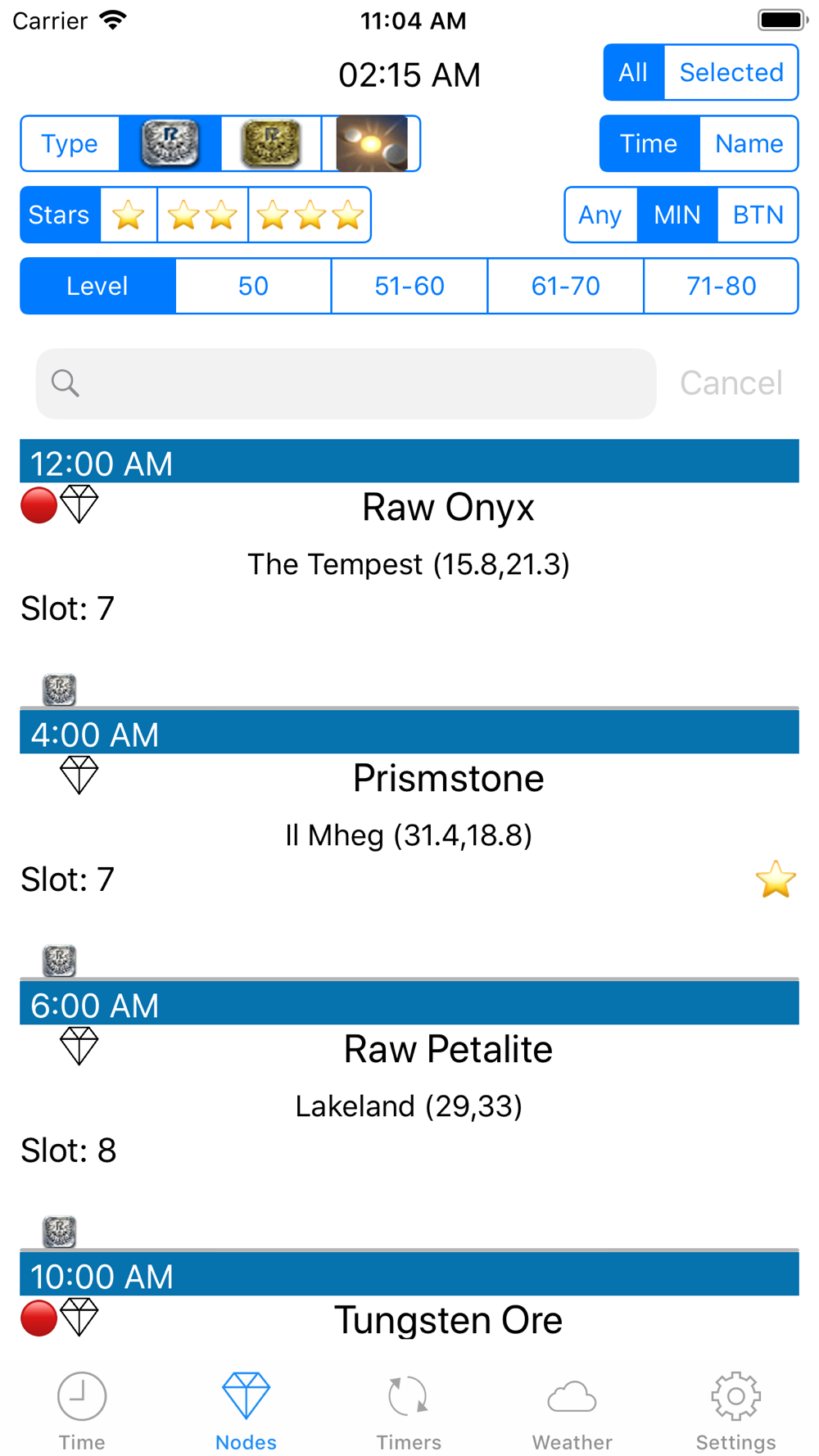Sort nodes by Name
Viewport: 819px width, 1456px height.
click(x=749, y=143)
